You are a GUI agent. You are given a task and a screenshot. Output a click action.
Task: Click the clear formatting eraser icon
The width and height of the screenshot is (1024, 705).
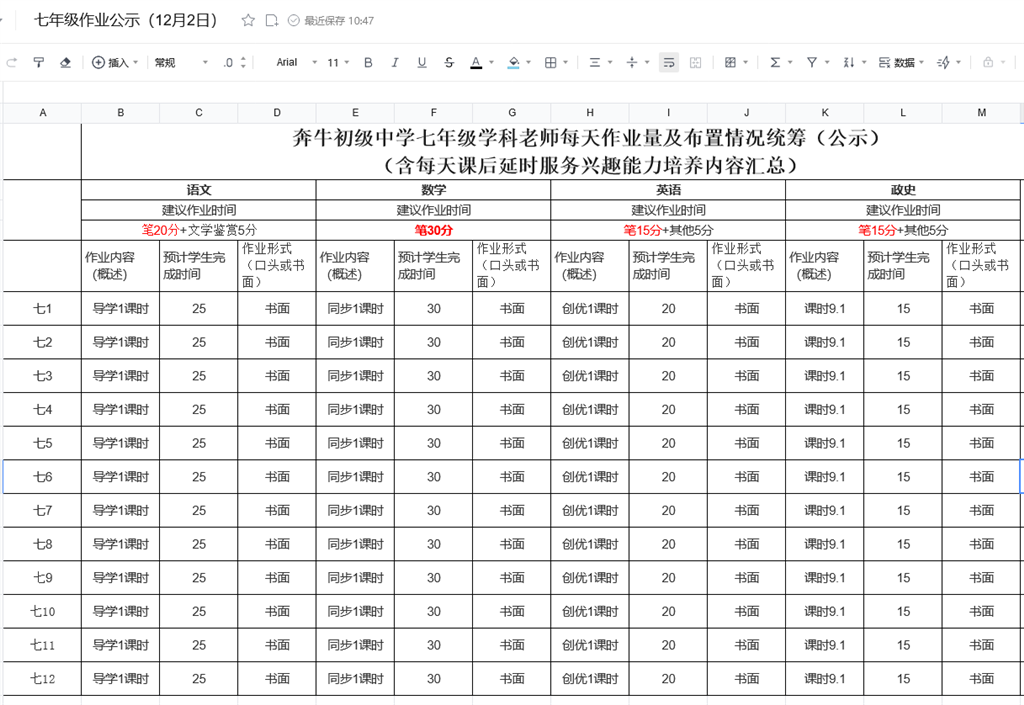(x=65, y=63)
